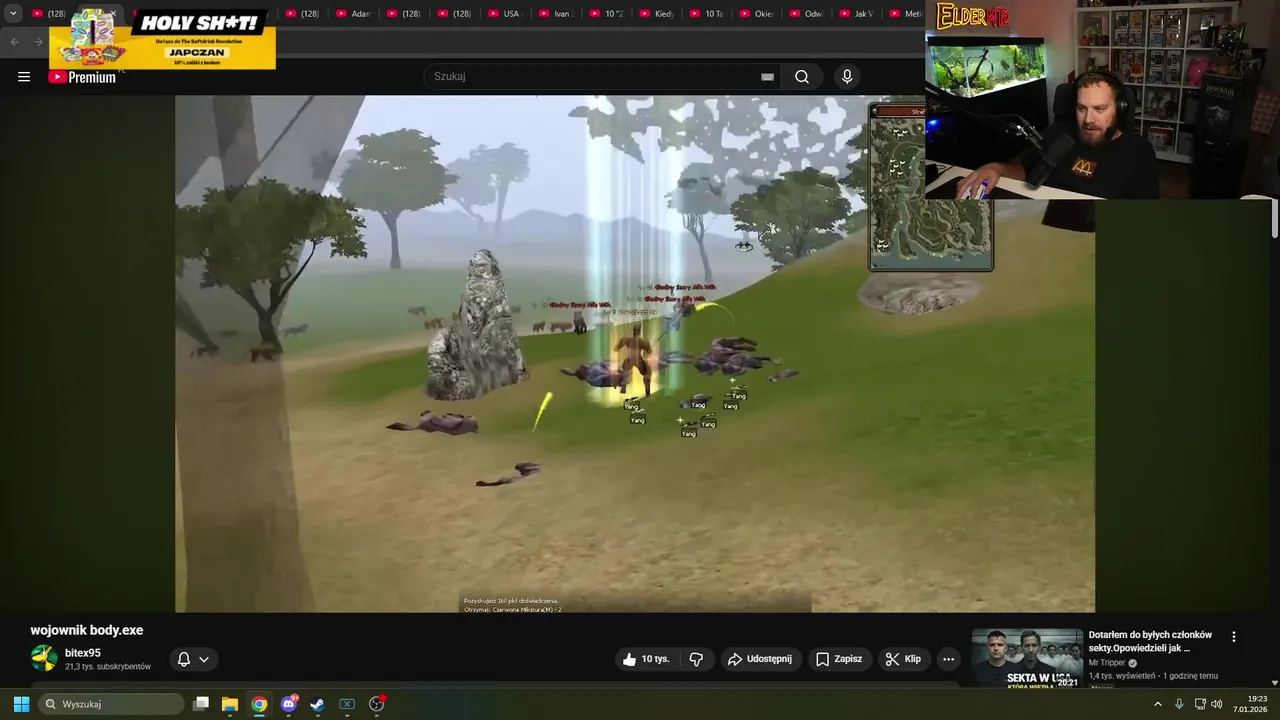Switch to Google Chrome in taskbar

pyautogui.click(x=259, y=704)
